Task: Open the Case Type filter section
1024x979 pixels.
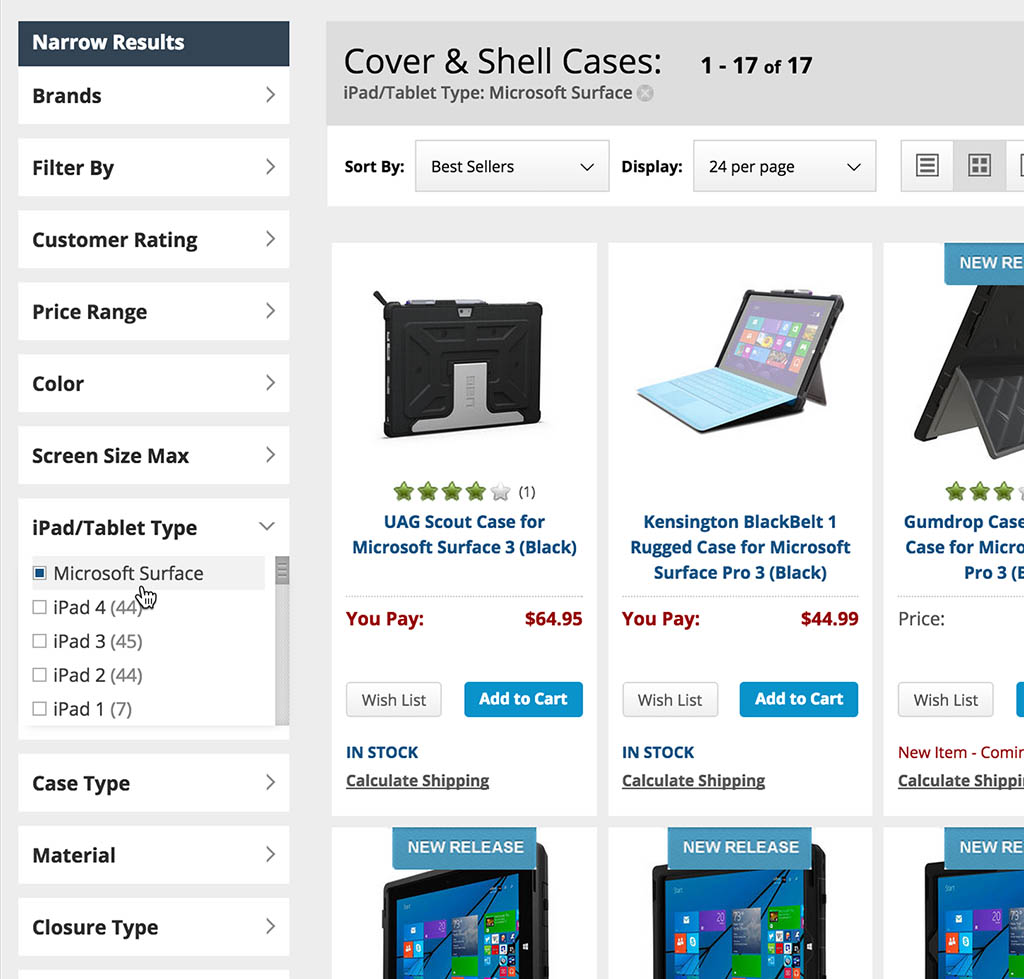Action: (153, 783)
